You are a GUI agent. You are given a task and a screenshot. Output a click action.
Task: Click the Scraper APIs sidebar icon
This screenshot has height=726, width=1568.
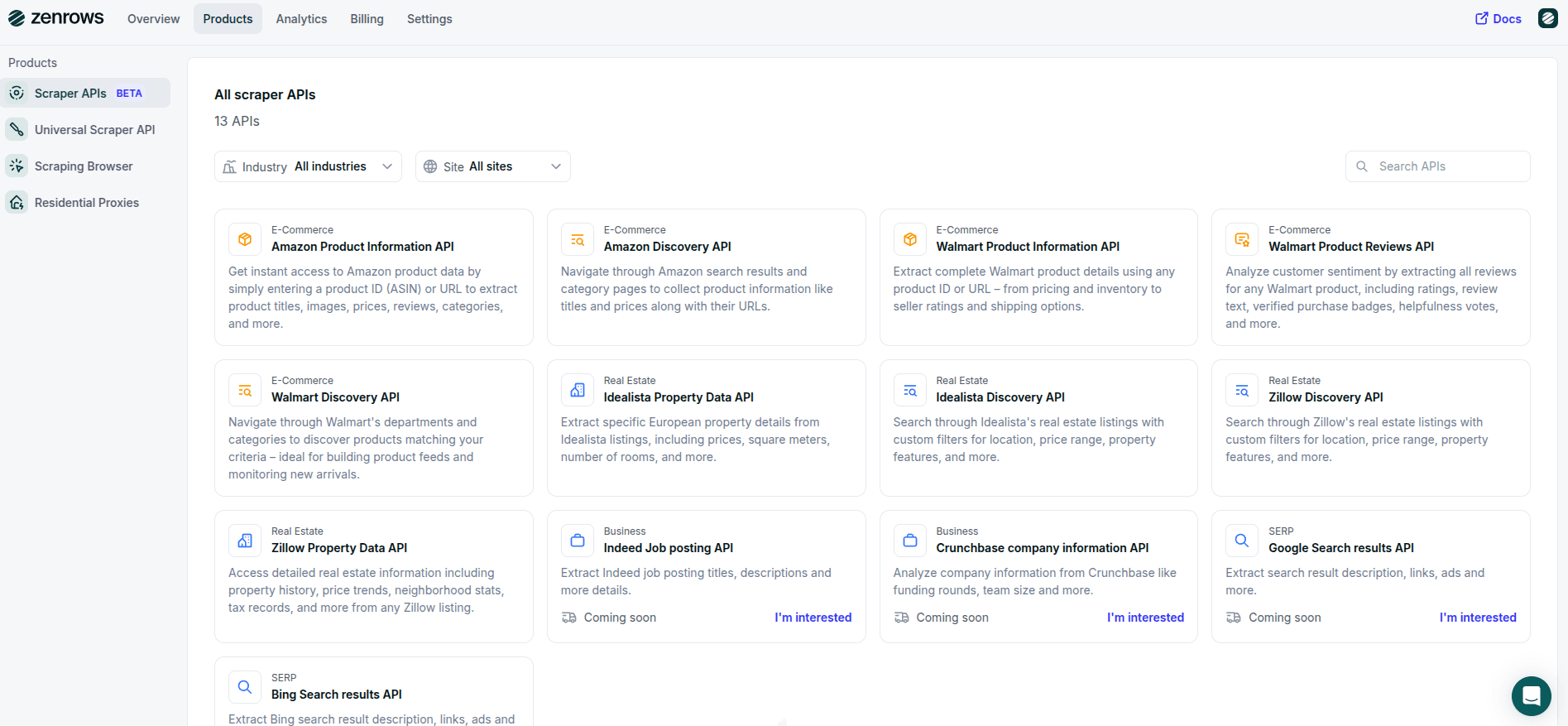click(17, 93)
